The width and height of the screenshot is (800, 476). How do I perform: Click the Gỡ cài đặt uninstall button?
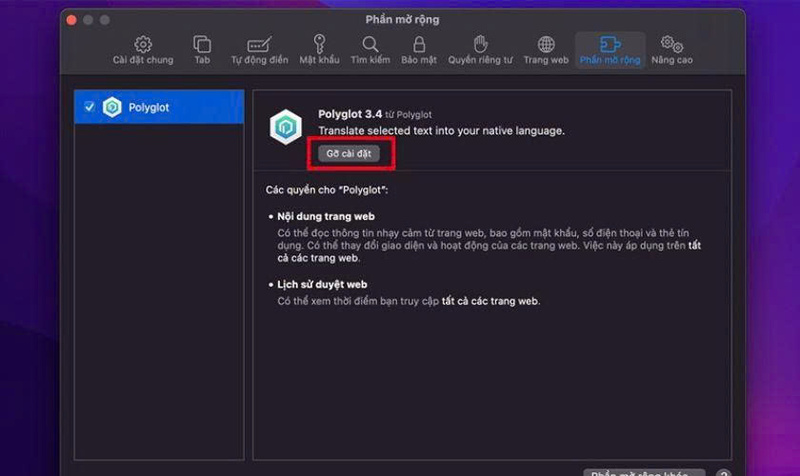click(x=349, y=154)
